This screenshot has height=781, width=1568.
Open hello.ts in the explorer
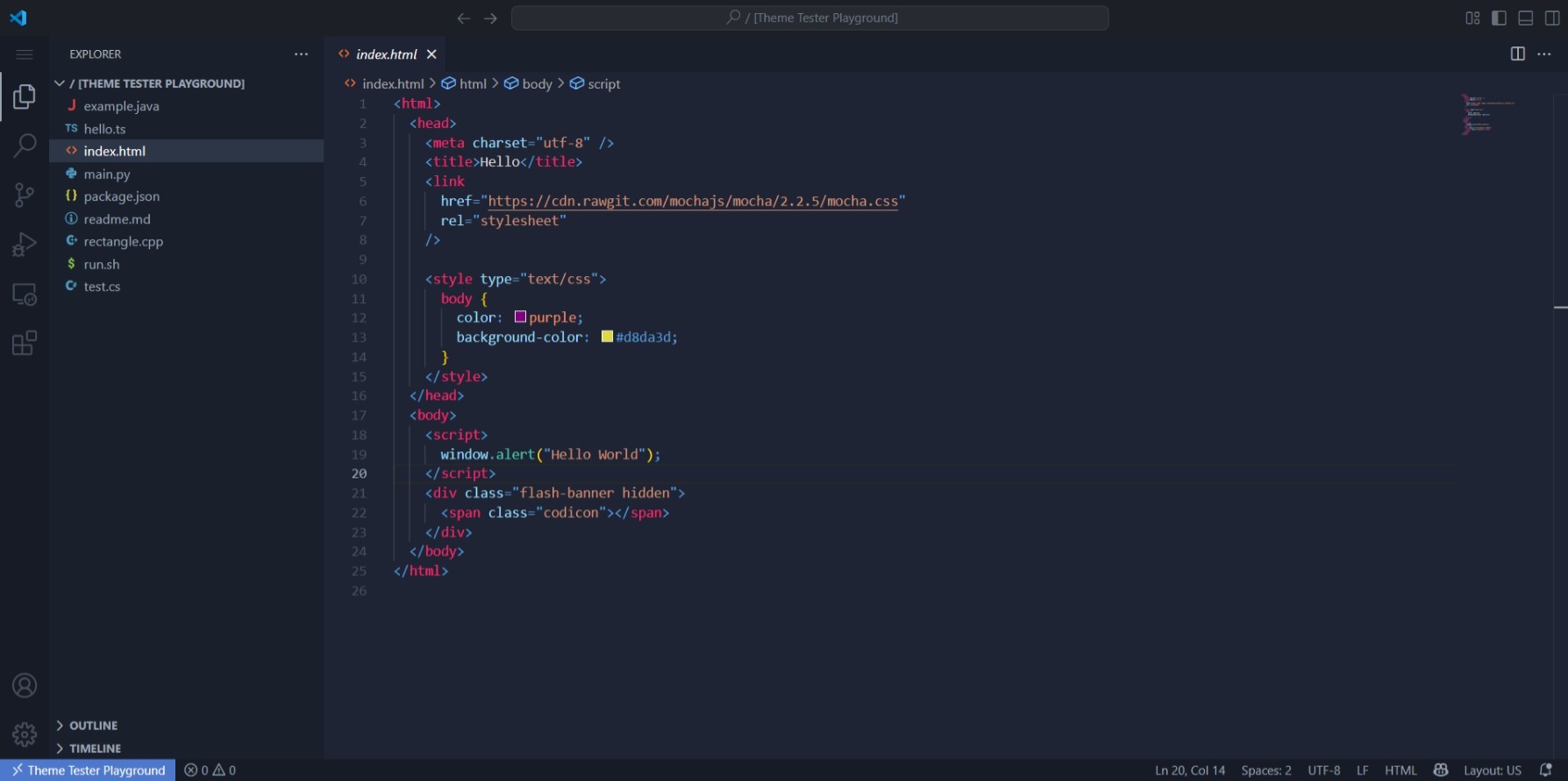click(x=187, y=129)
